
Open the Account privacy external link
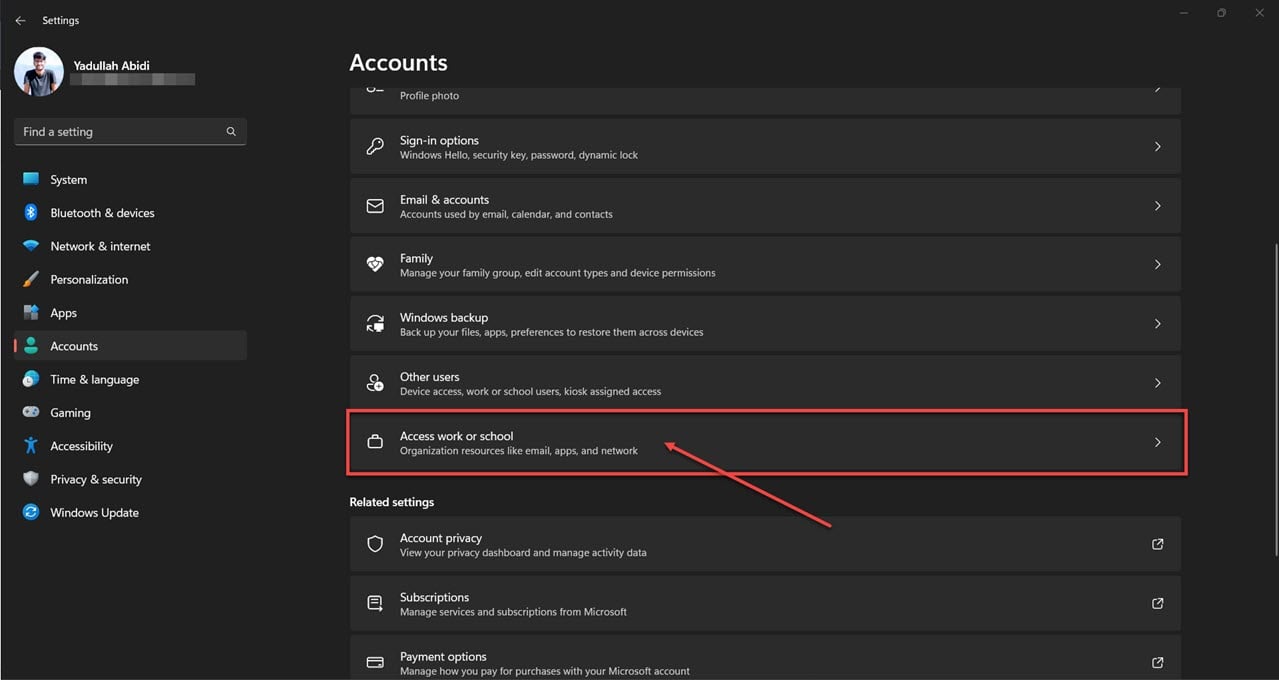pos(1157,544)
